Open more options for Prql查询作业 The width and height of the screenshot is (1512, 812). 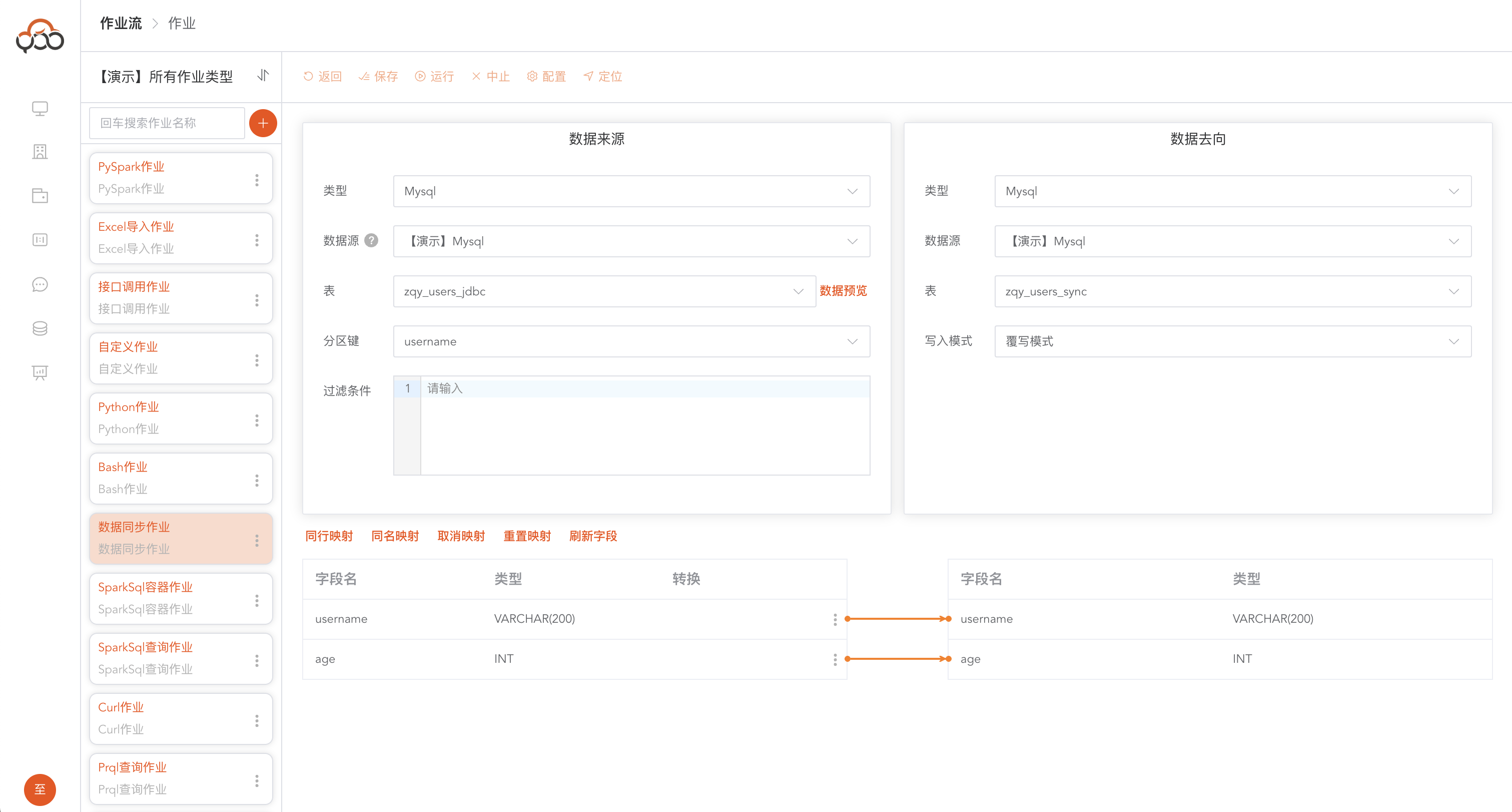(x=257, y=780)
